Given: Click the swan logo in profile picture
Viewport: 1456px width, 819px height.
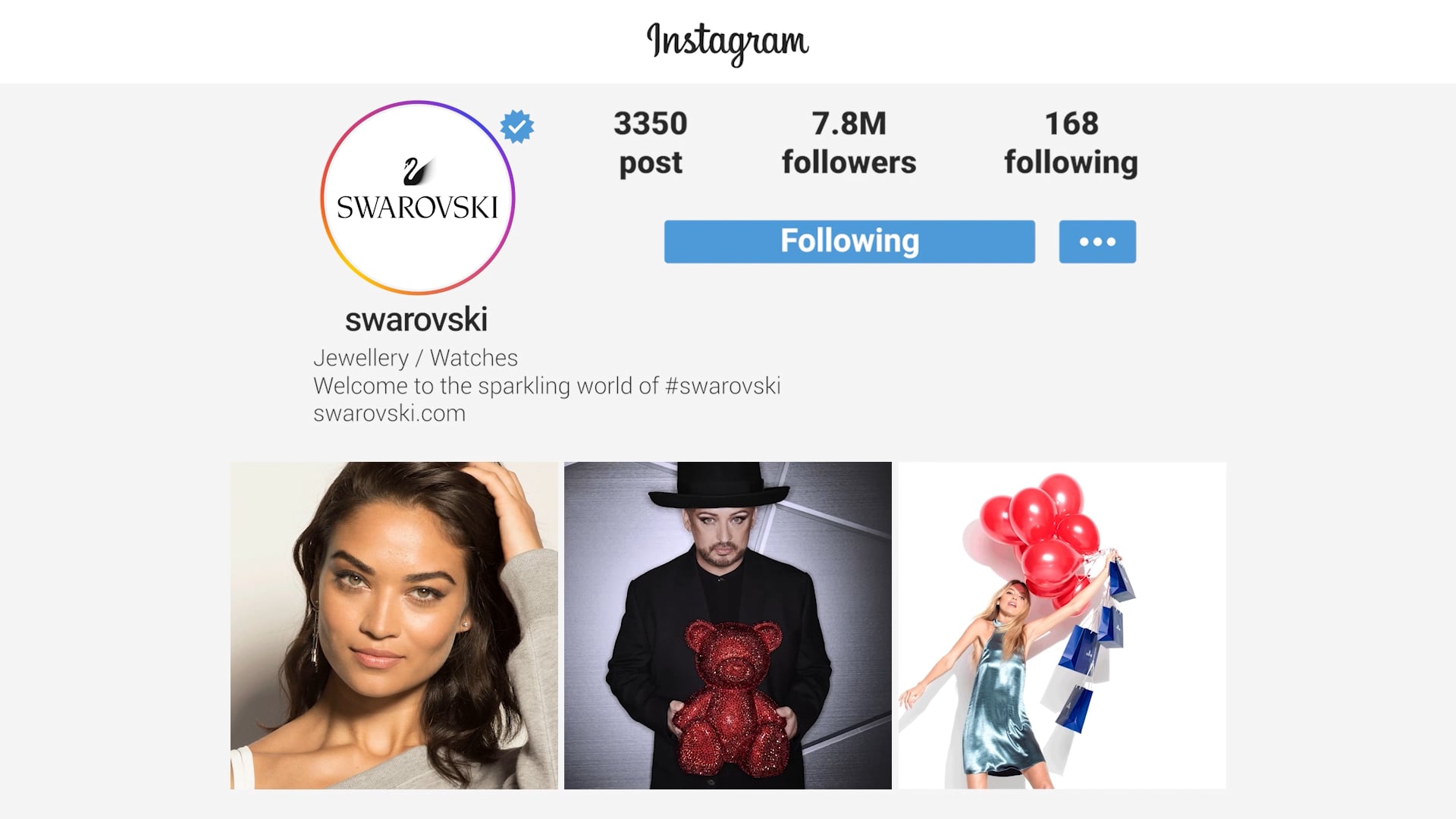Looking at the screenshot, I should [418, 171].
